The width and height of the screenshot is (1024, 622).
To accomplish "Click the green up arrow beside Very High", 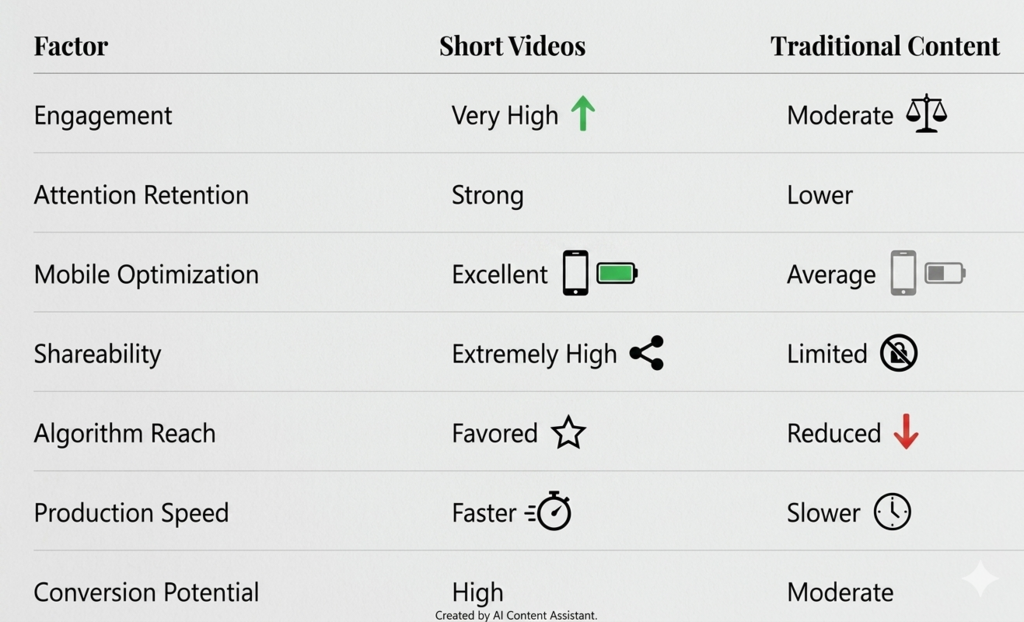I will (x=583, y=113).
